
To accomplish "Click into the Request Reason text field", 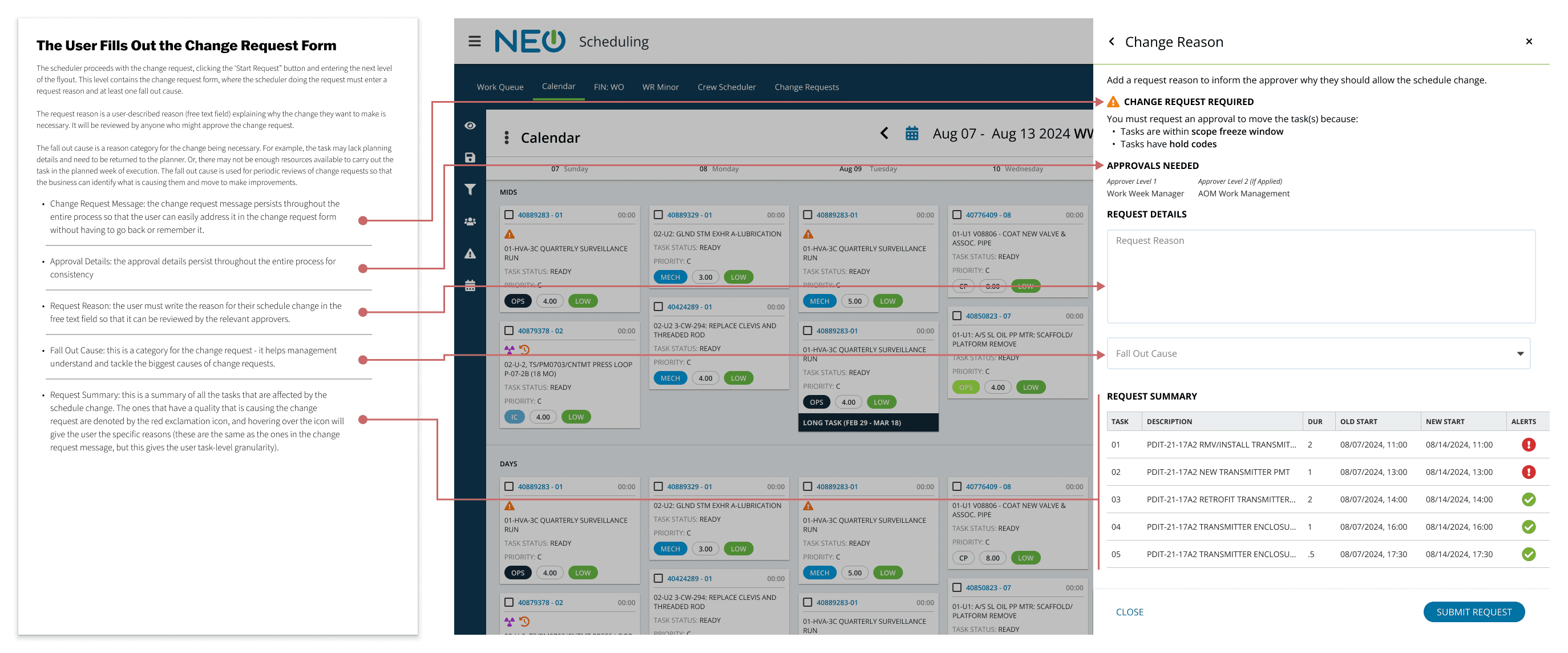I will coord(1320,276).
